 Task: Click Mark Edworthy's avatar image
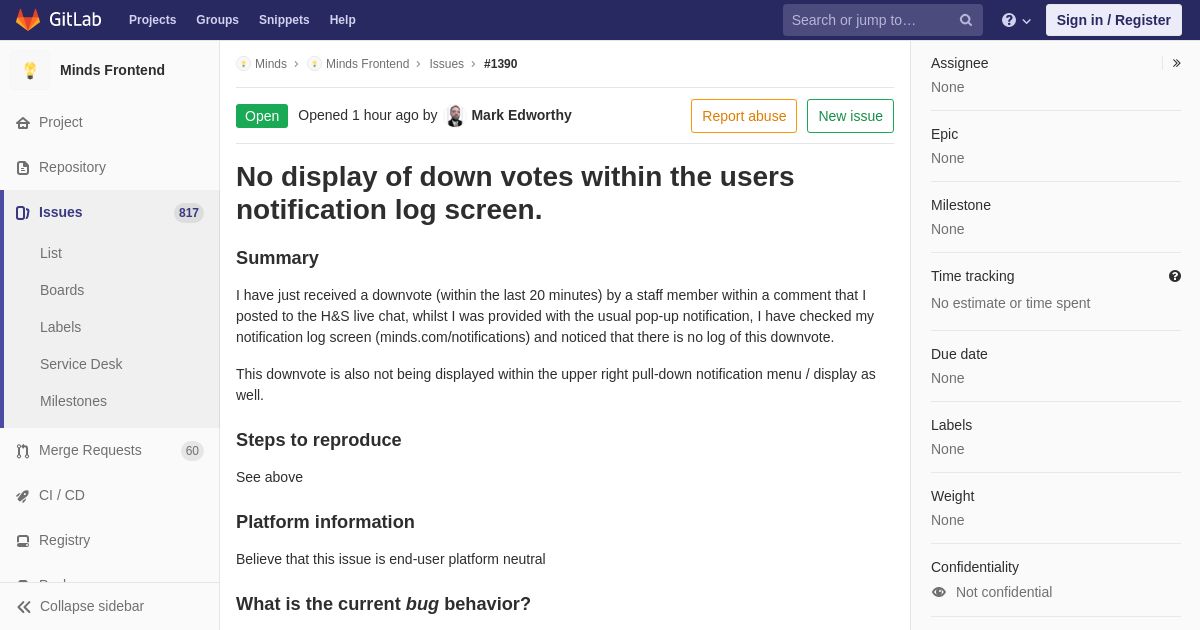(x=455, y=116)
